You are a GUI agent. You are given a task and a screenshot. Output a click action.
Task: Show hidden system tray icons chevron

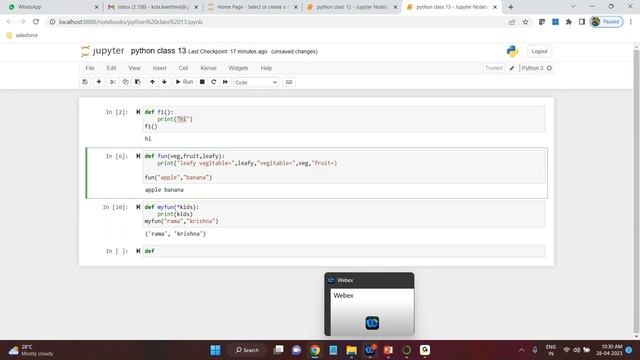click(521, 350)
